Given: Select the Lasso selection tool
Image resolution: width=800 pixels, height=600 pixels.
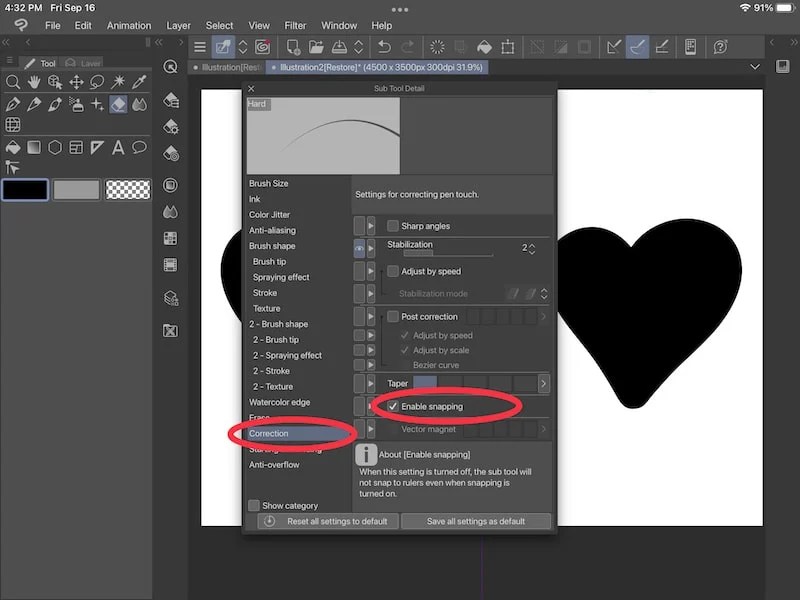Looking at the screenshot, I should [x=98, y=82].
